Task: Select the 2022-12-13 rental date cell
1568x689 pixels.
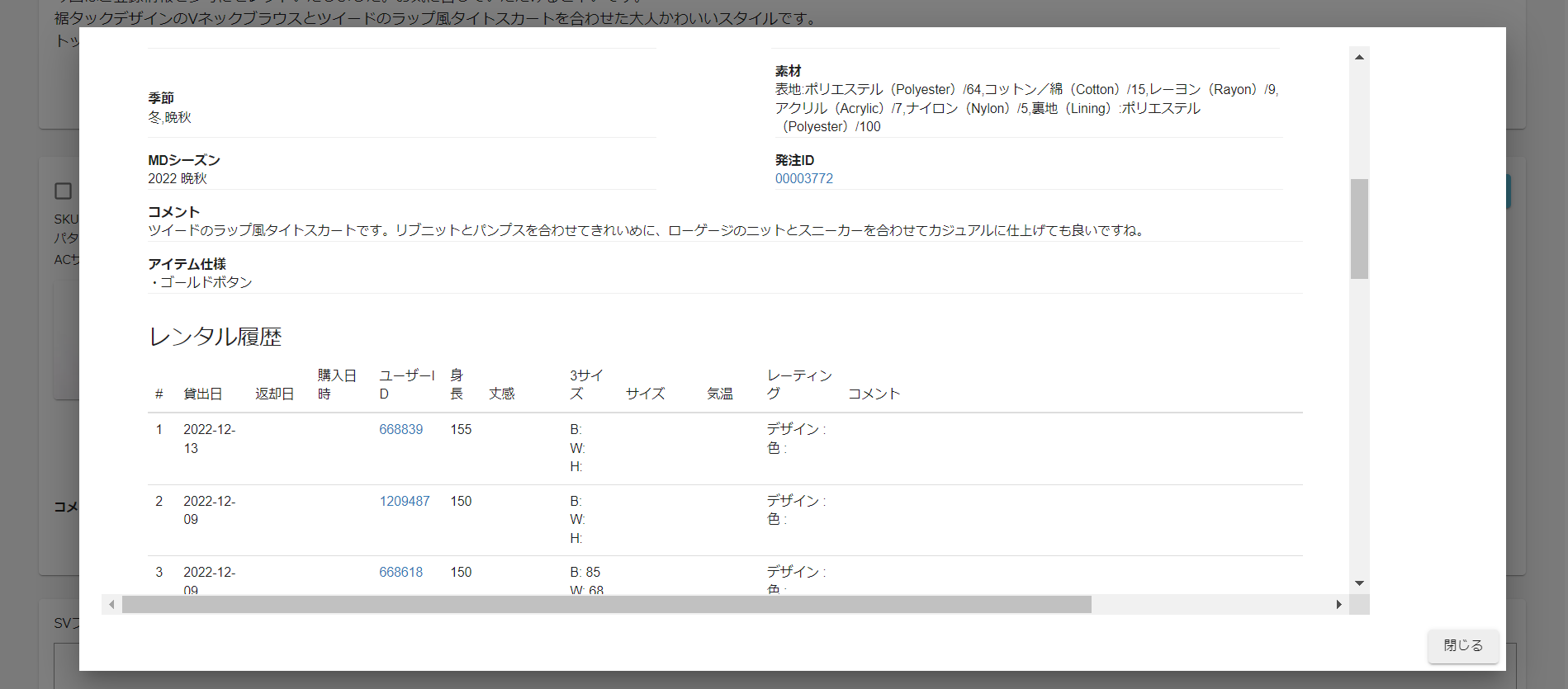Action: coord(209,438)
